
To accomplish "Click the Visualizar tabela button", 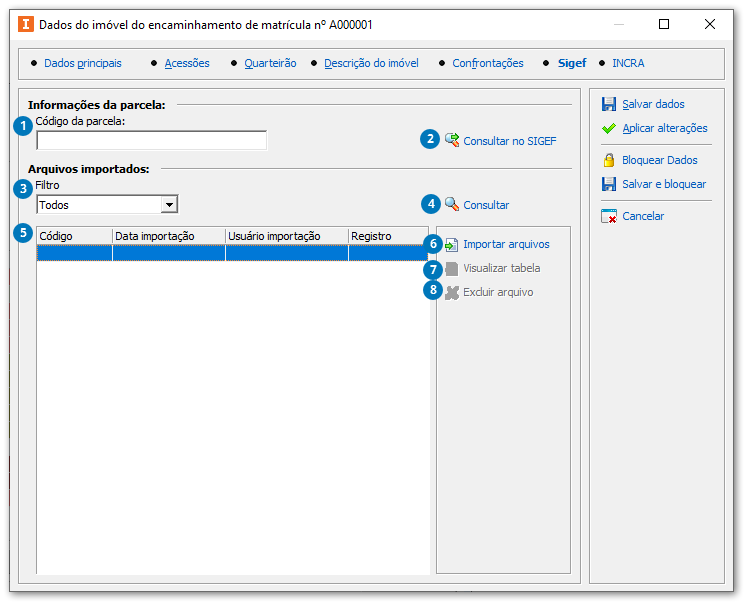I will tap(501, 268).
